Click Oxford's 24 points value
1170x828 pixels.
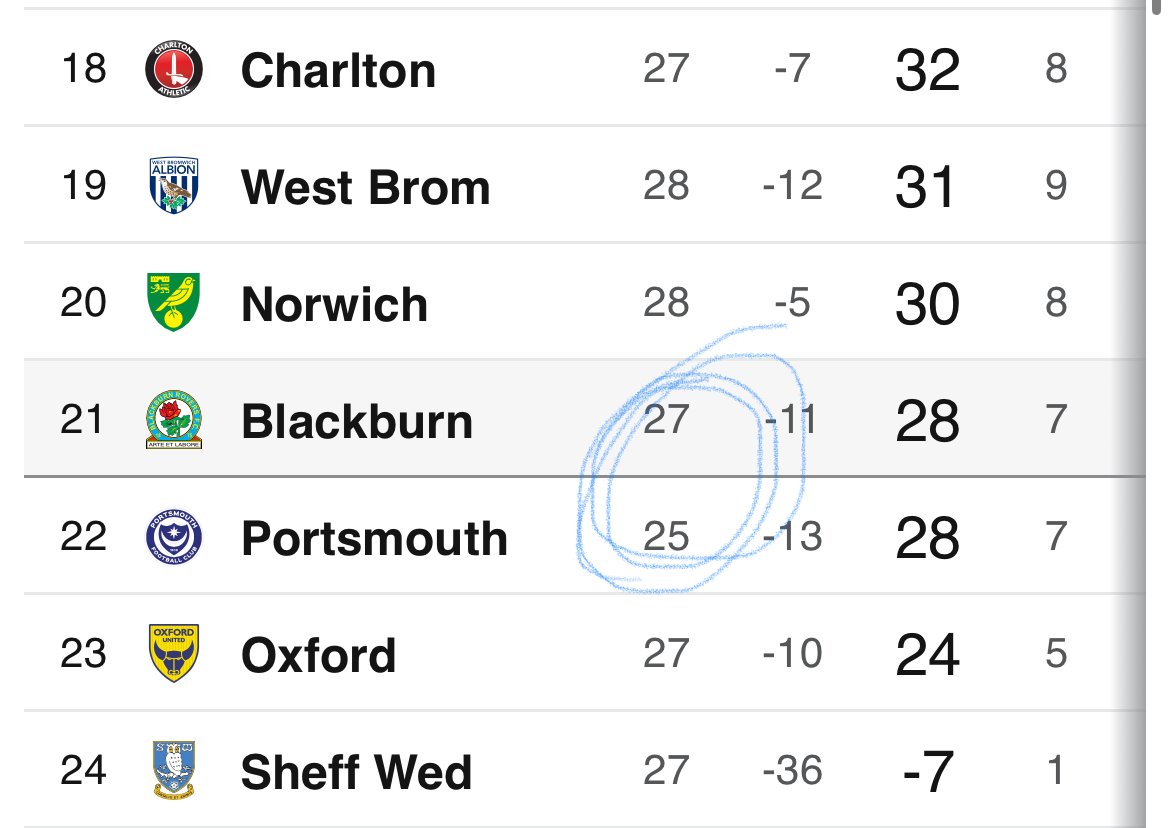click(927, 655)
